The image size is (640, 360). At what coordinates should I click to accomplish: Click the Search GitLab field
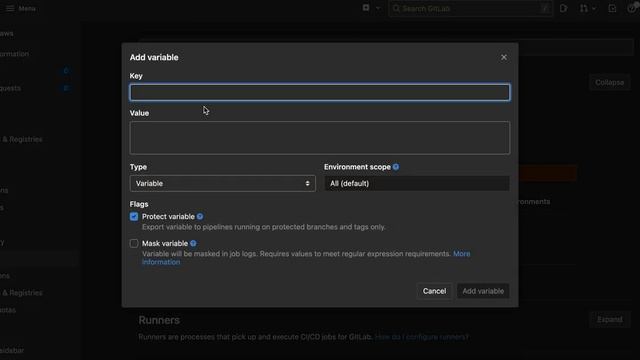[x=471, y=8]
